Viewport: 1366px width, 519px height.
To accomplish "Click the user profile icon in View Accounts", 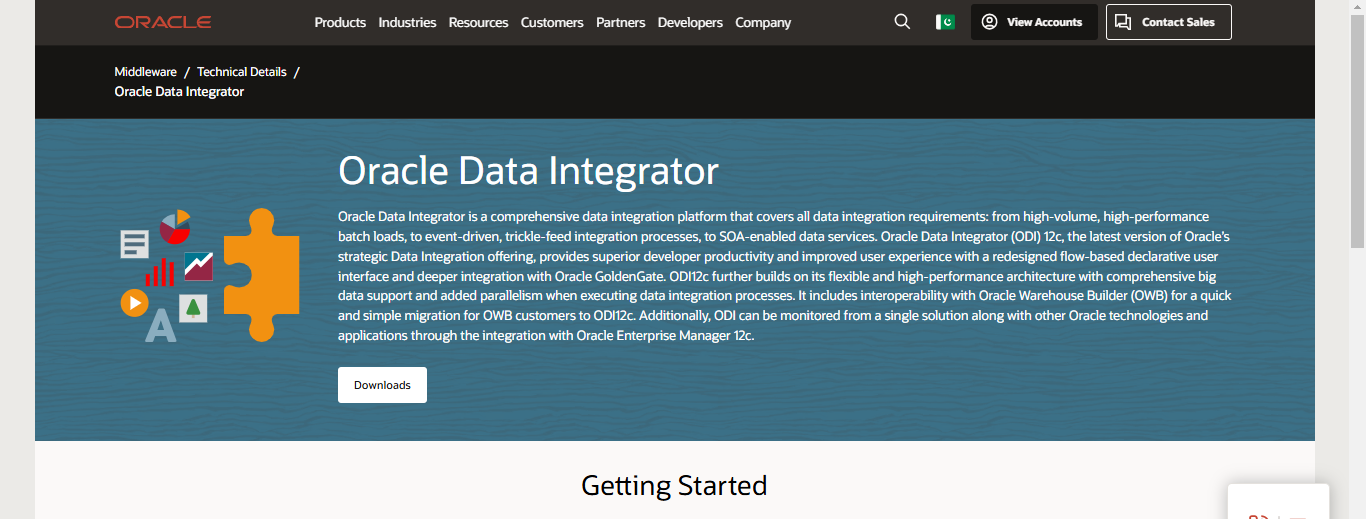I will coord(989,22).
